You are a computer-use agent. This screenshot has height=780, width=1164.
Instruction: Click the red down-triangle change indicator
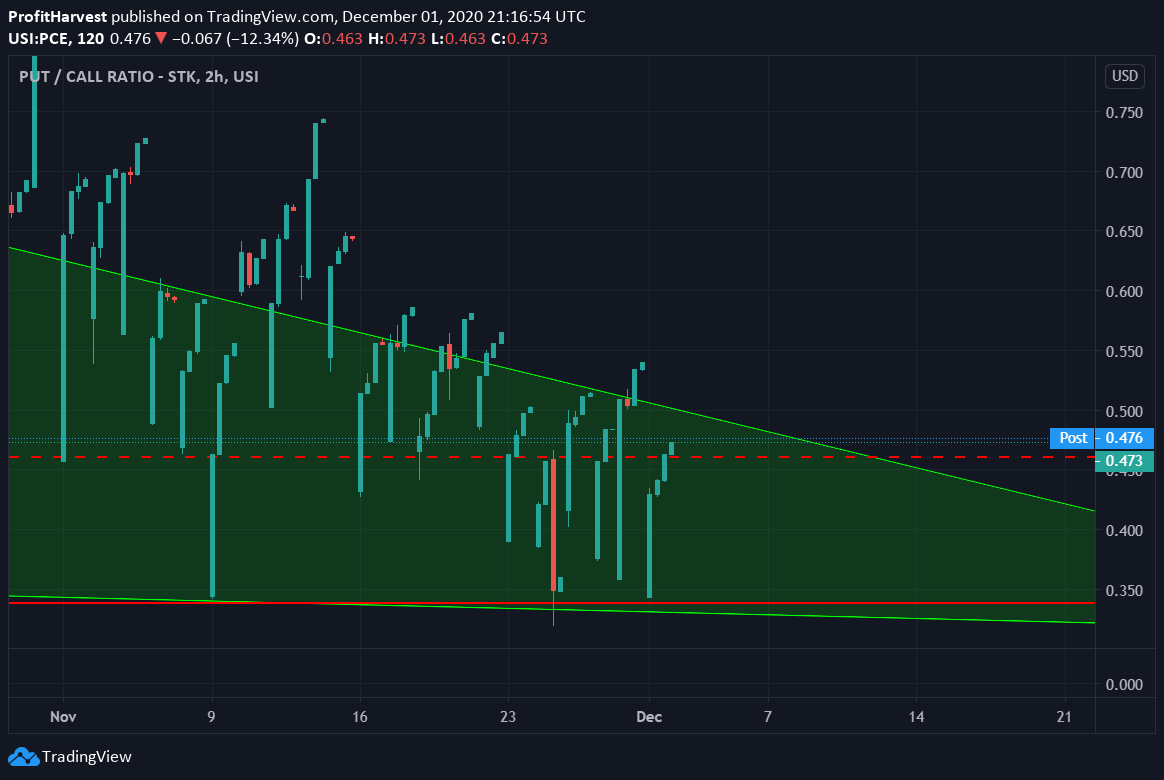161,38
